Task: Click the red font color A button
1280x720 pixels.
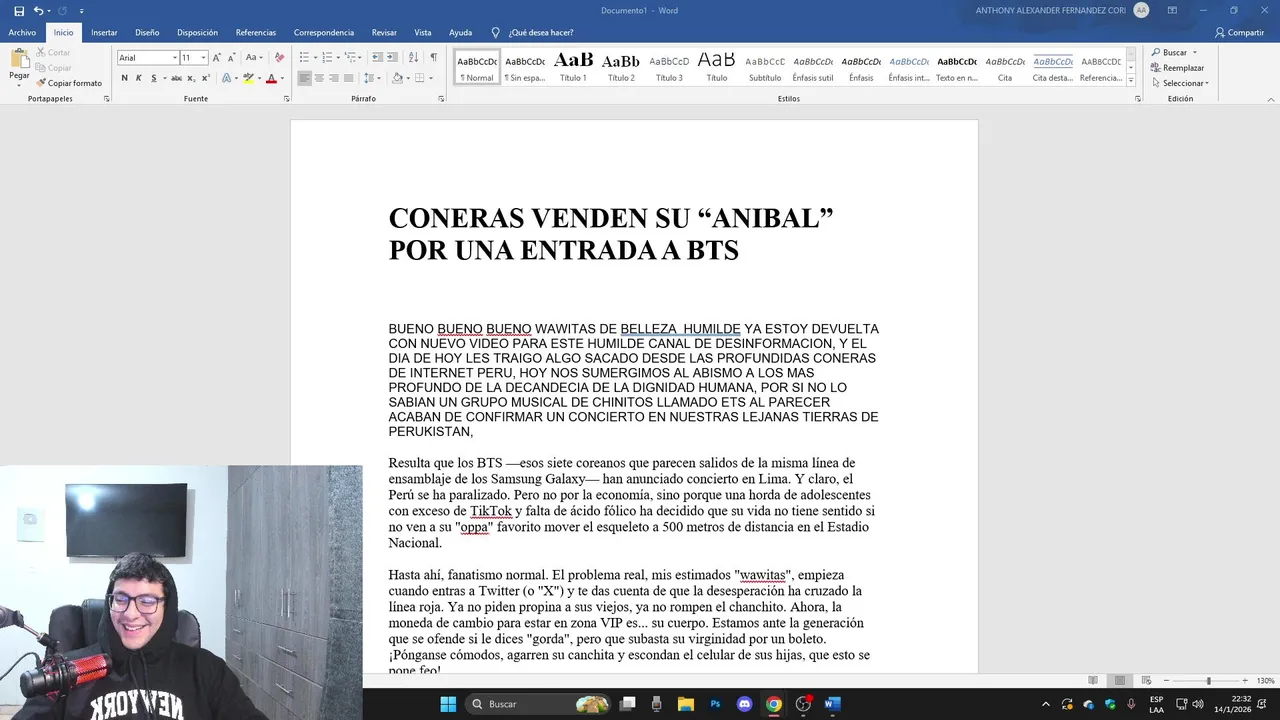Action: click(x=271, y=78)
